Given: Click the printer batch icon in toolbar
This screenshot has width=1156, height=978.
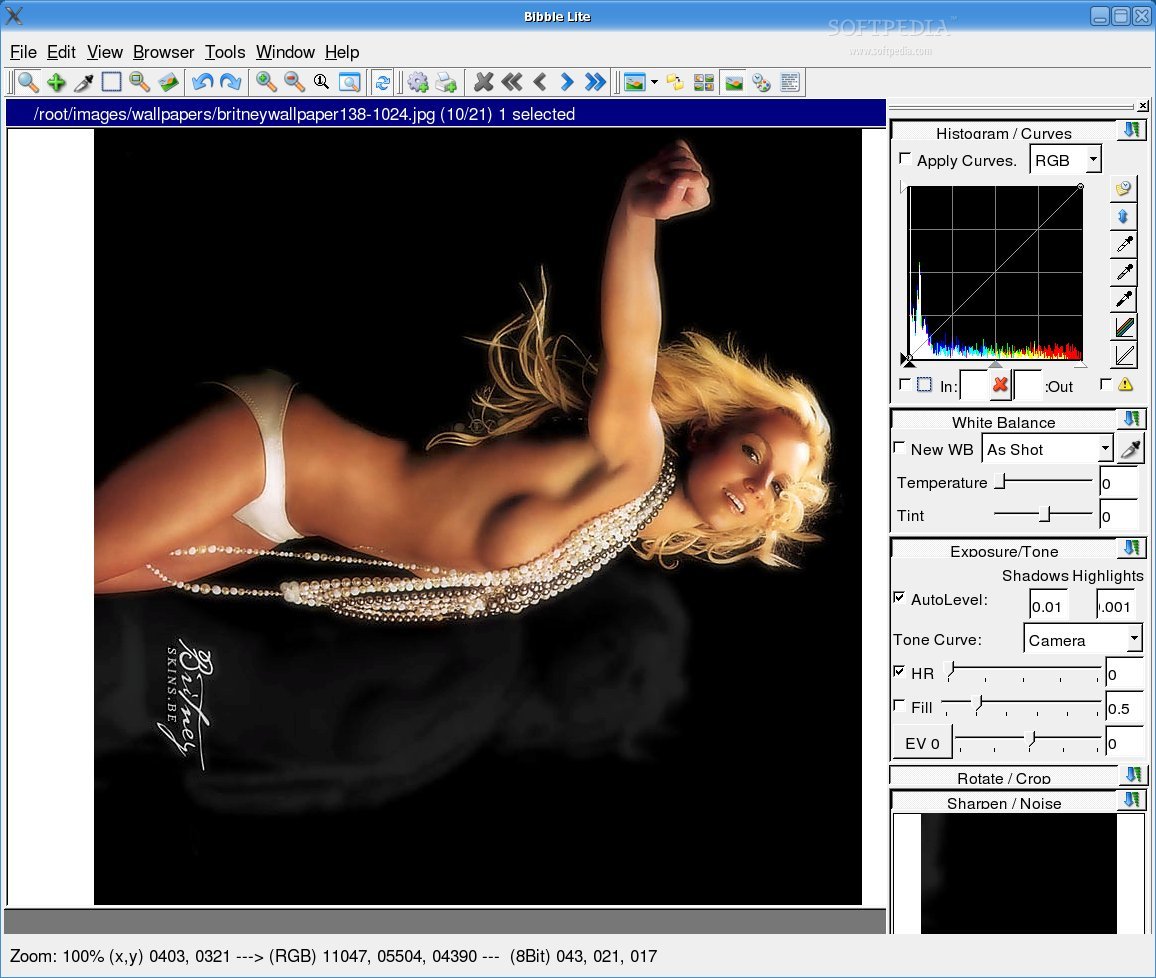Looking at the screenshot, I should 446,82.
